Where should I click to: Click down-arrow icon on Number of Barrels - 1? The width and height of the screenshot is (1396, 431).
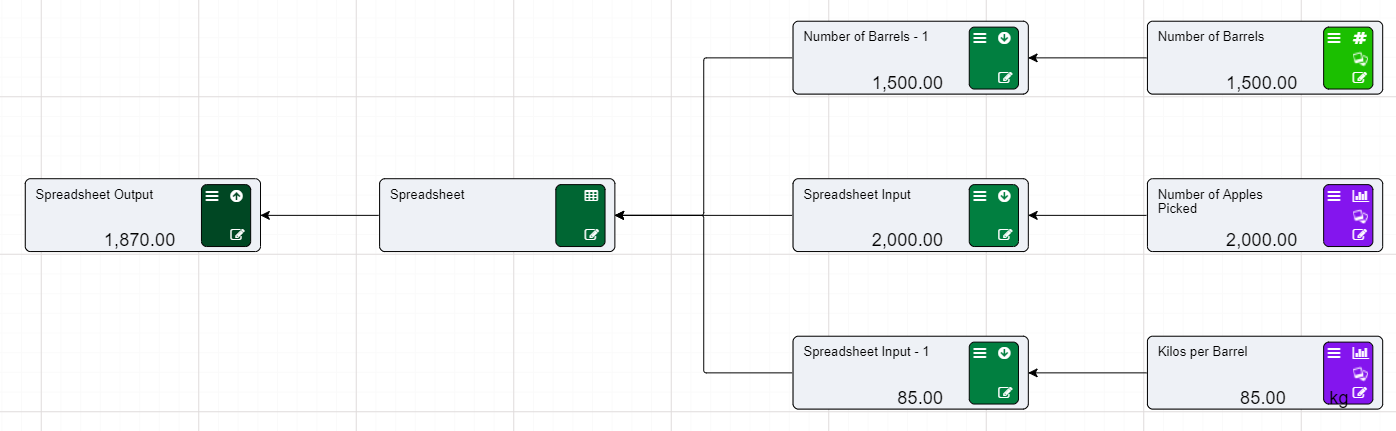[x=1005, y=38]
